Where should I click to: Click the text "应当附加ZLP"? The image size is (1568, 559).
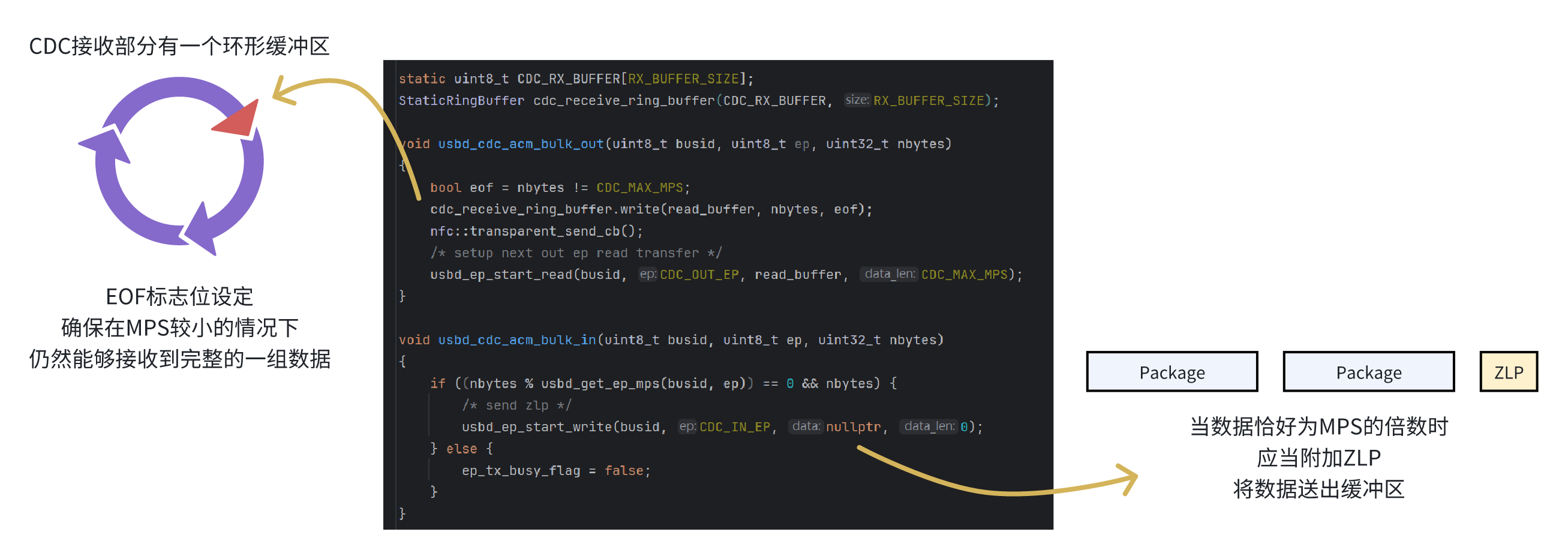point(1318,458)
